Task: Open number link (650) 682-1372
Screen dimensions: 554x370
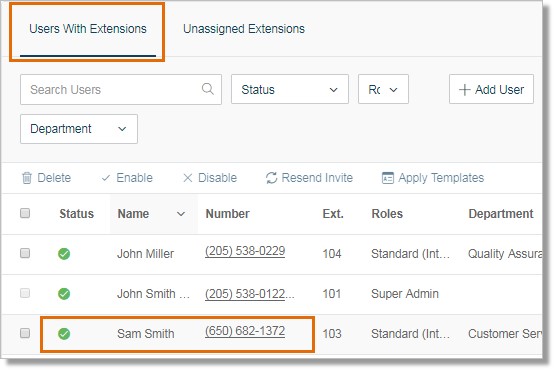Action: coord(245,331)
